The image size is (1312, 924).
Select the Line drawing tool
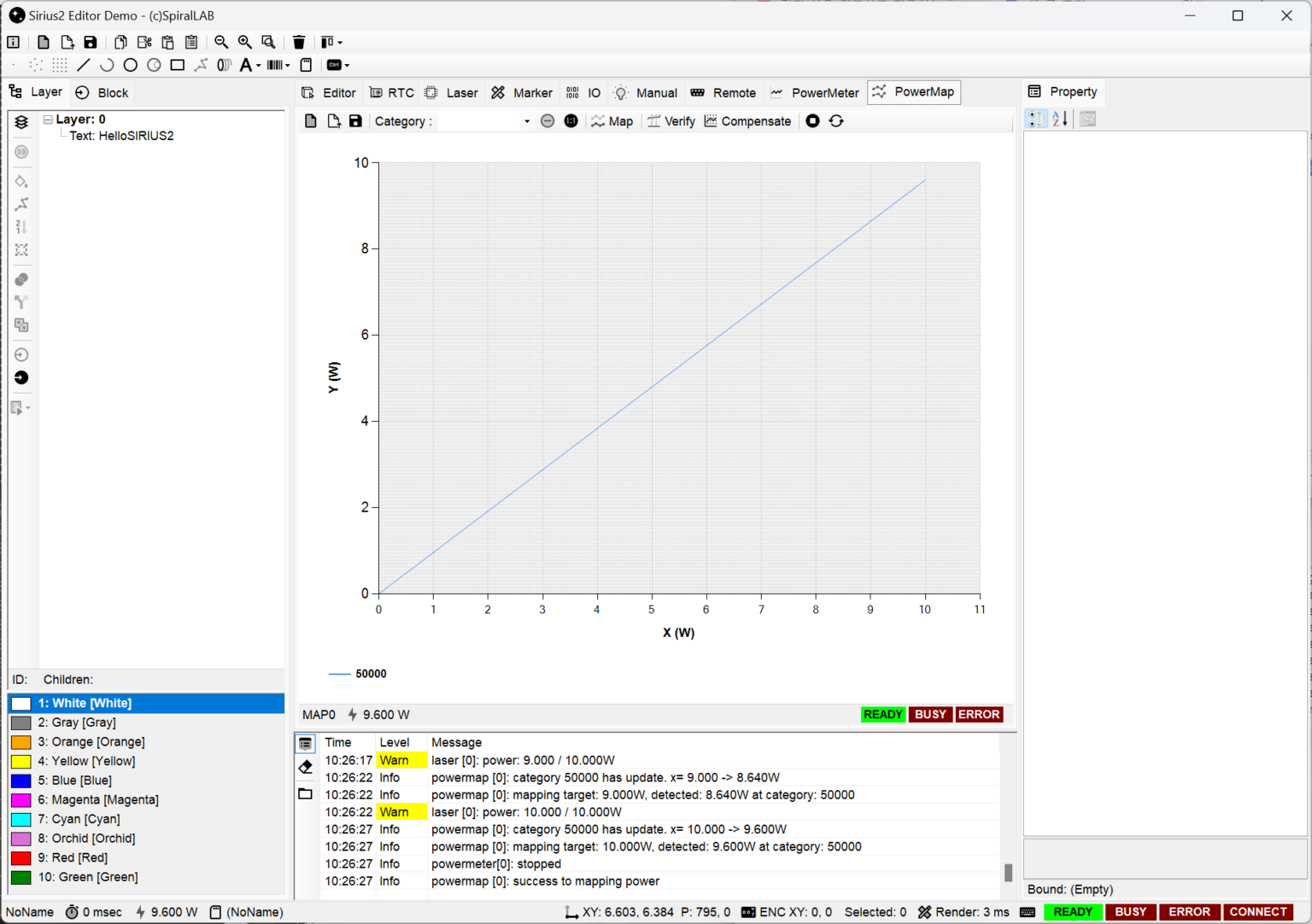(x=83, y=65)
